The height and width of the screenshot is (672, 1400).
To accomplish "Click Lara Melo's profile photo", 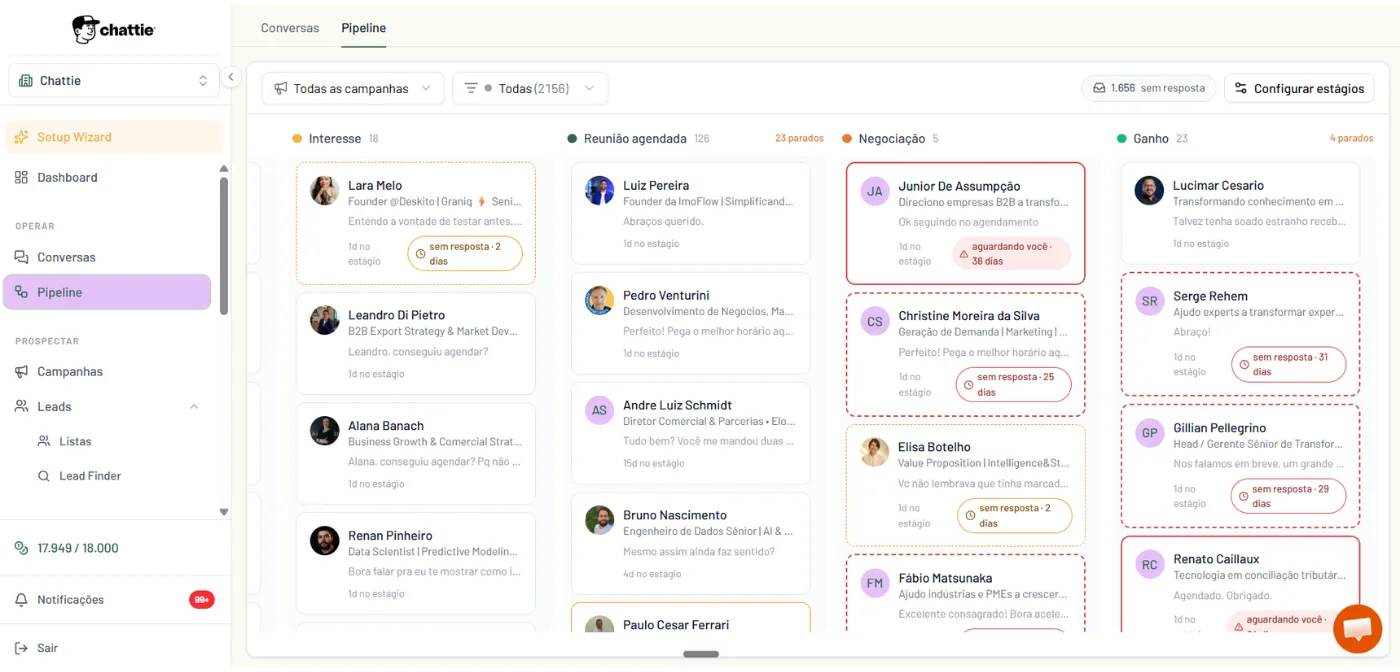I will click(x=324, y=190).
